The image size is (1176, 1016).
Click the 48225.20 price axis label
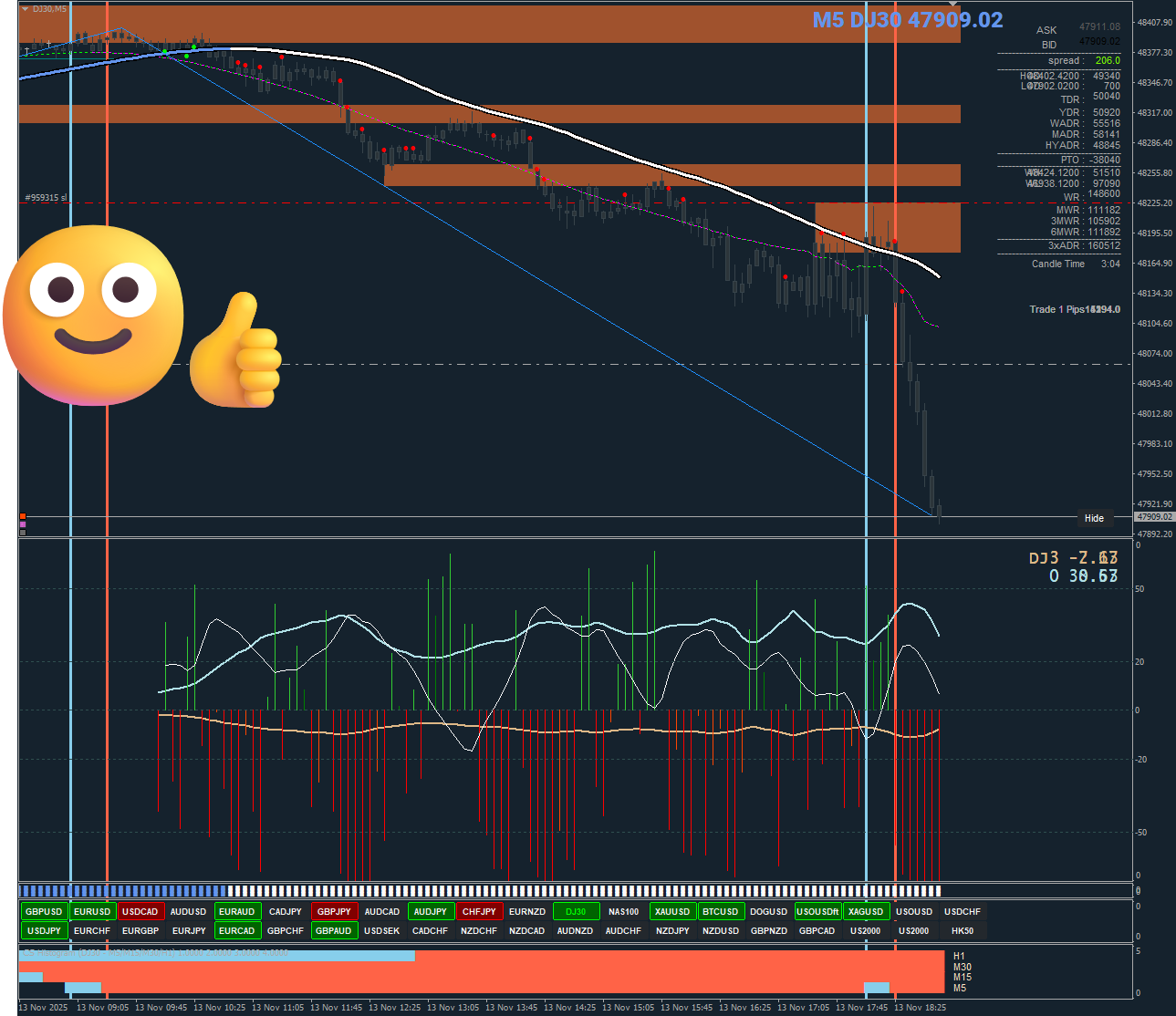[x=1154, y=202]
